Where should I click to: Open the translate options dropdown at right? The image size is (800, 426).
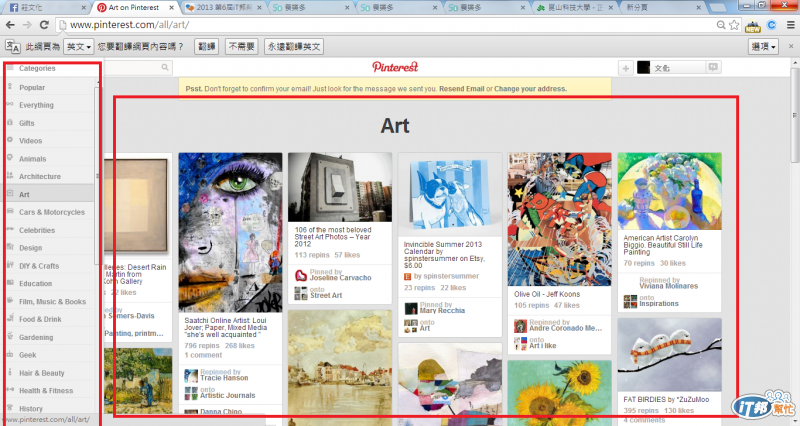(763, 47)
